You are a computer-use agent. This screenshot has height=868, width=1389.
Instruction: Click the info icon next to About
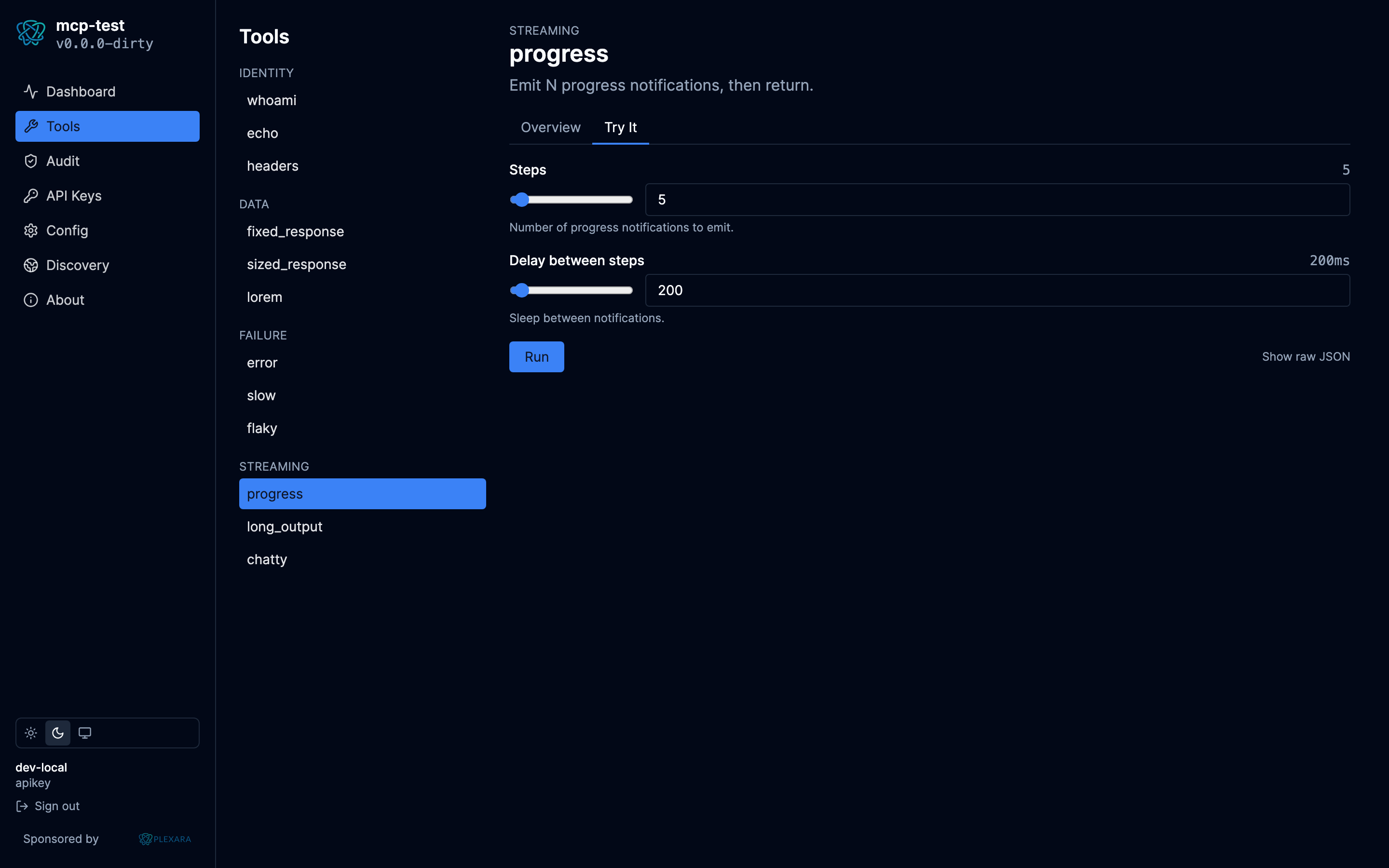(x=31, y=299)
